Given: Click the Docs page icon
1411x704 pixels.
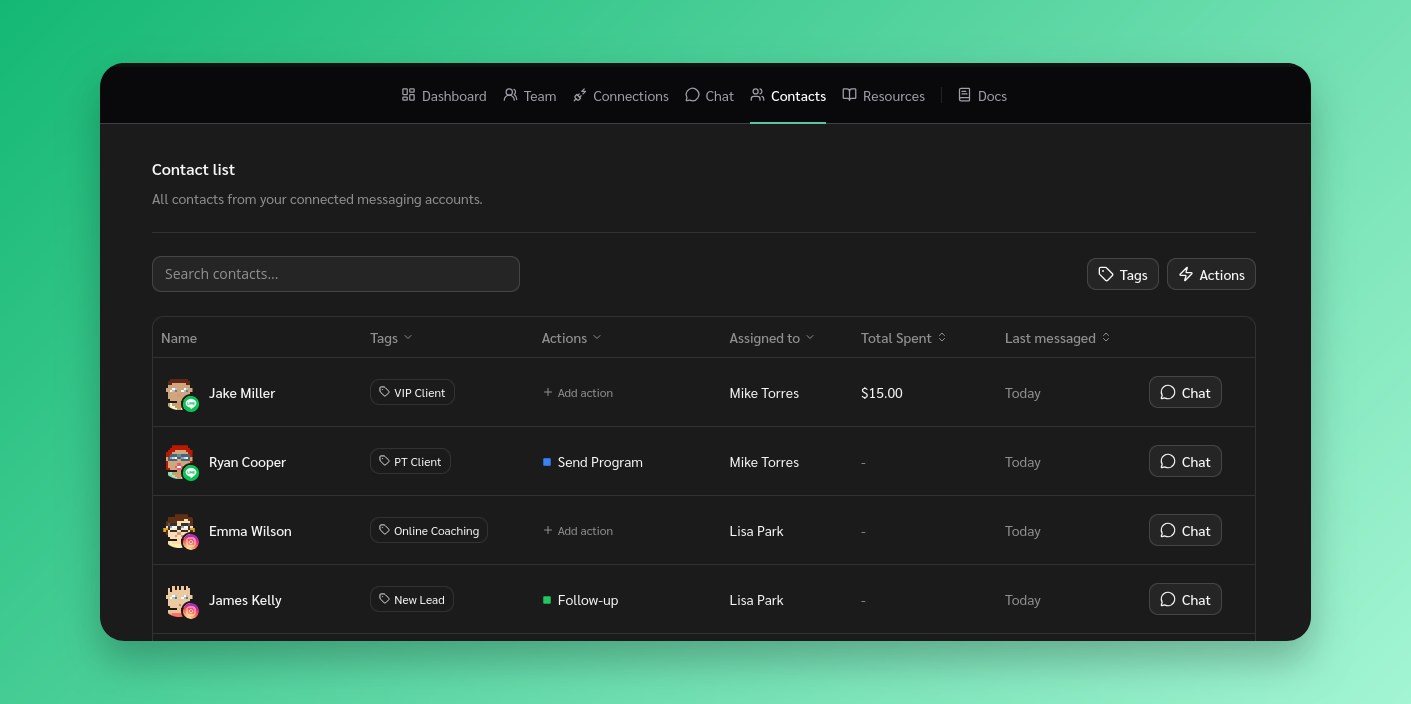Looking at the screenshot, I should (x=964, y=95).
